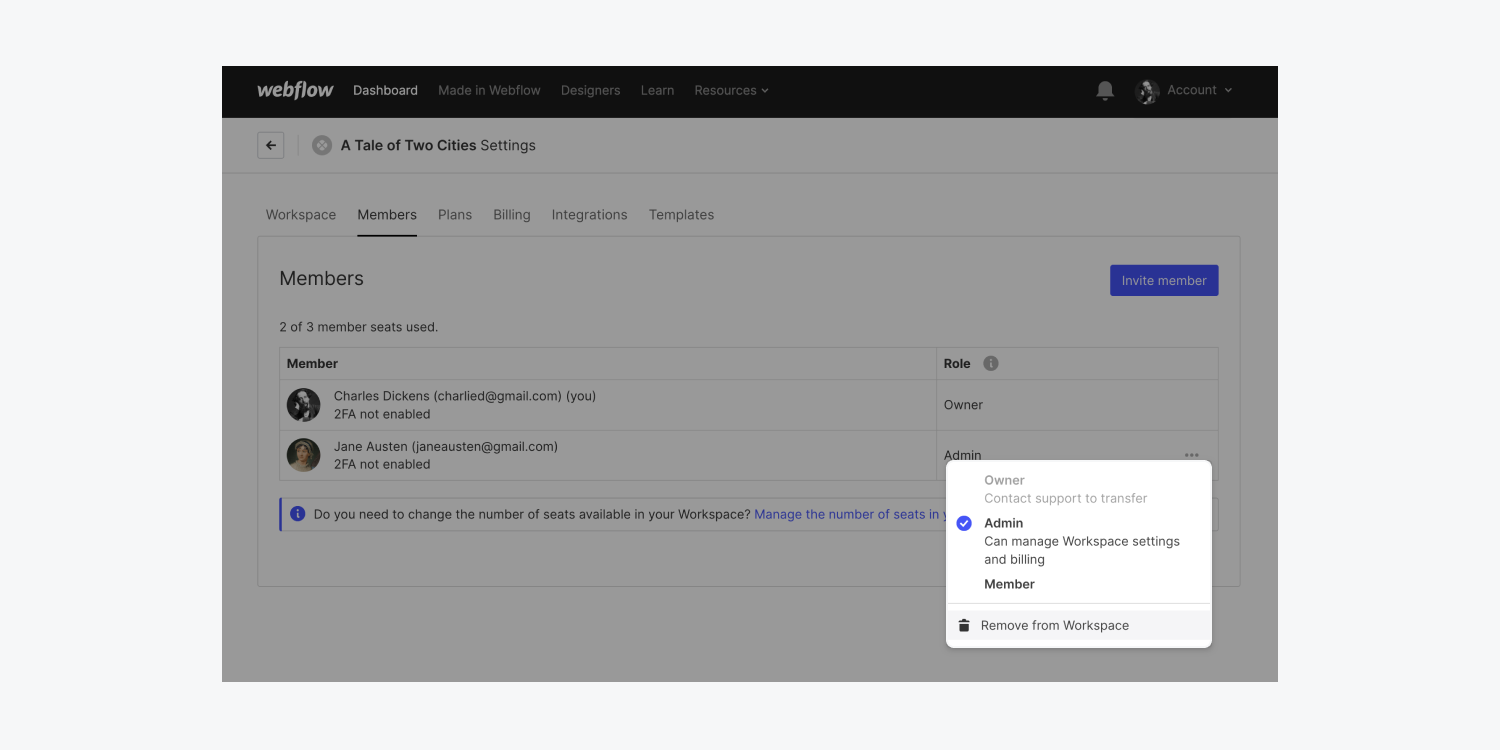The image size is (1501, 751).
Task: Click 2FA not enabled under Jane Austen
Action: pyautogui.click(x=382, y=464)
